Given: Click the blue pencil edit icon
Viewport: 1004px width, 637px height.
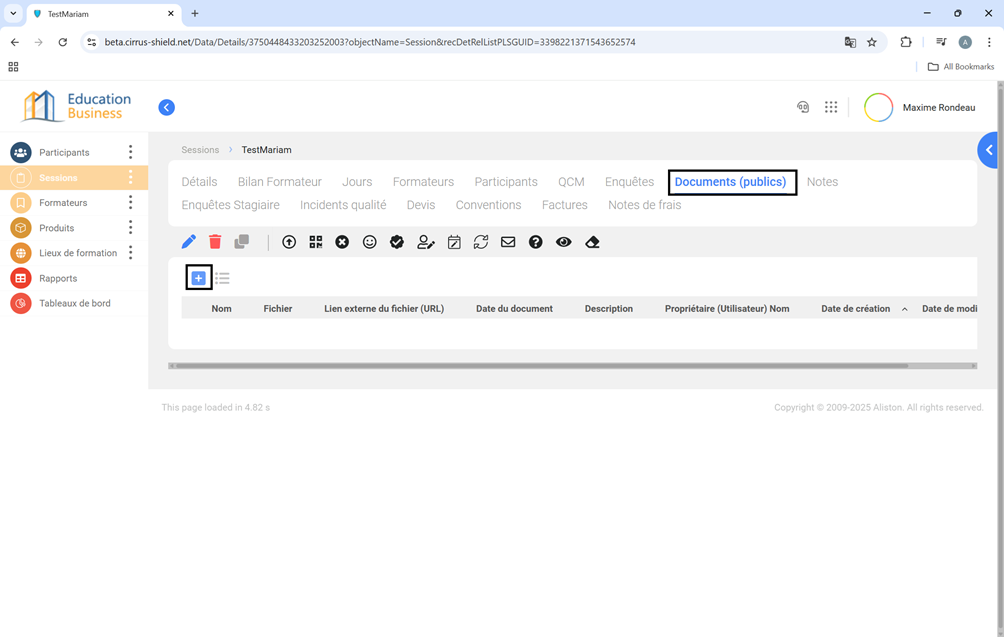Looking at the screenshot, I should 189,242.
